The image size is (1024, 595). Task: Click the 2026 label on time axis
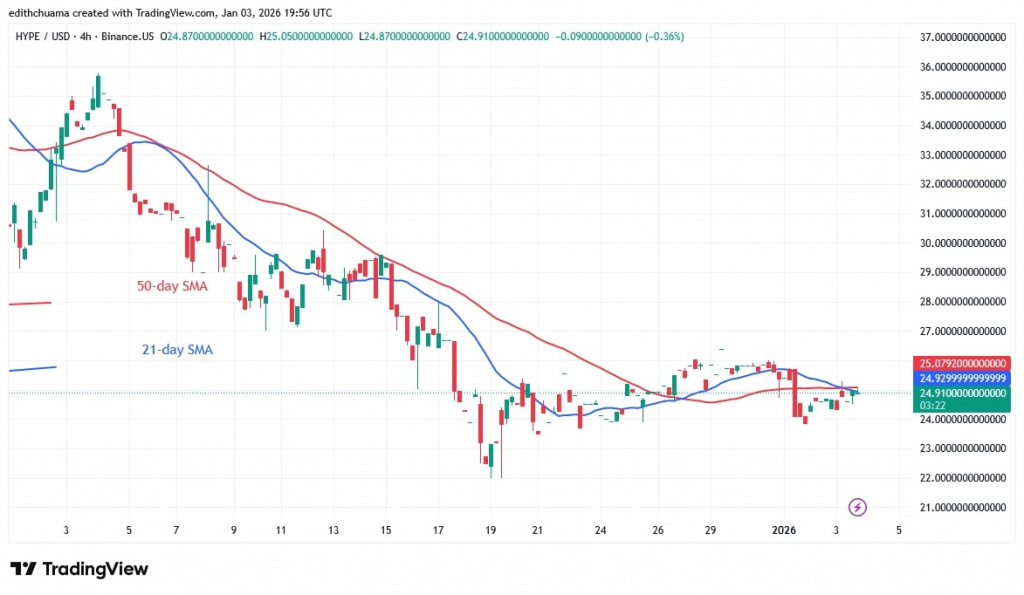click(x=784, y=531)
